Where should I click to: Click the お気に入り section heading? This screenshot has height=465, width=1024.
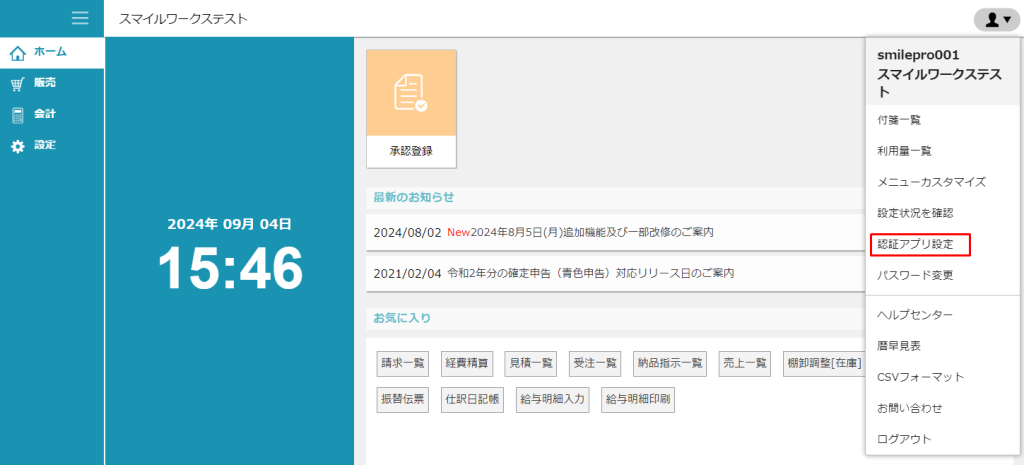[402, 319]
